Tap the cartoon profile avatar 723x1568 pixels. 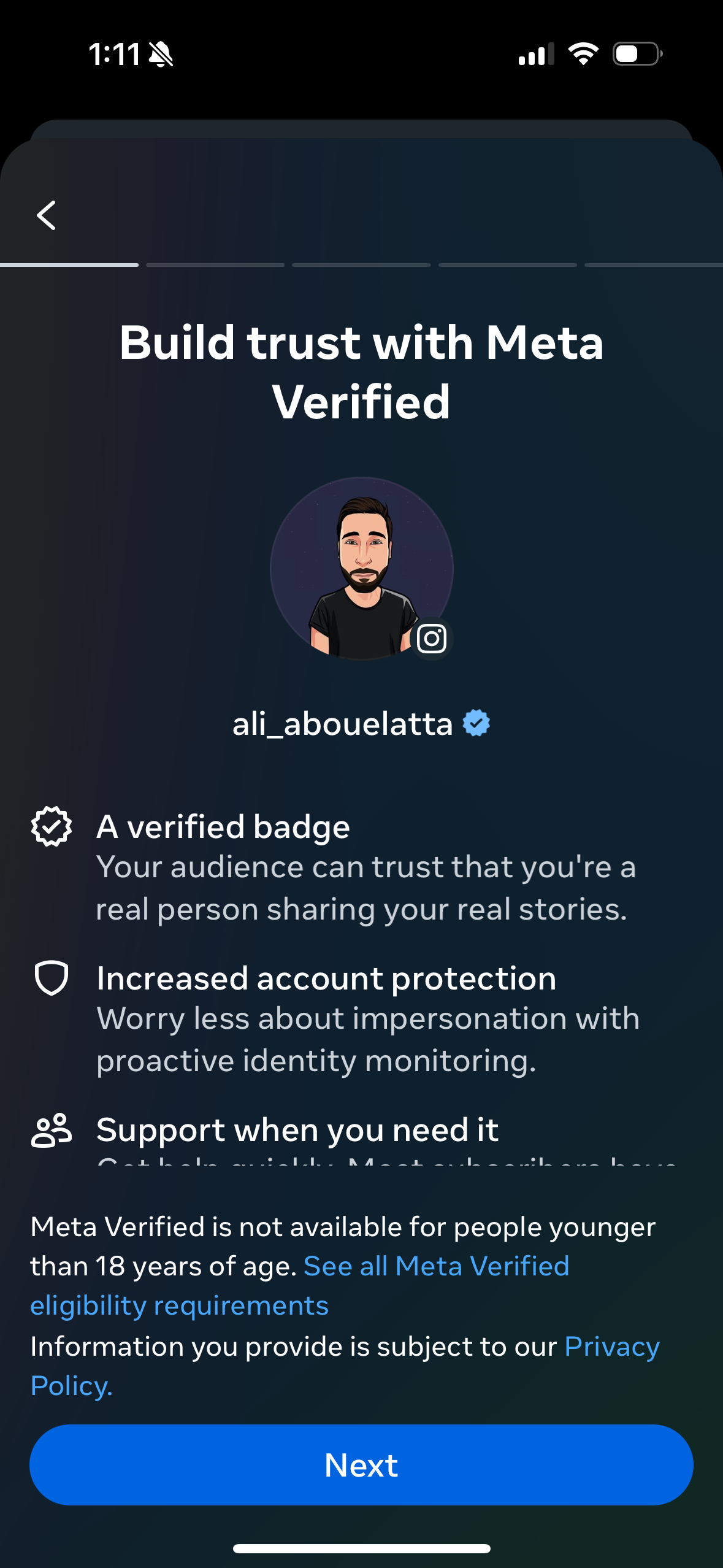point(361,568)
